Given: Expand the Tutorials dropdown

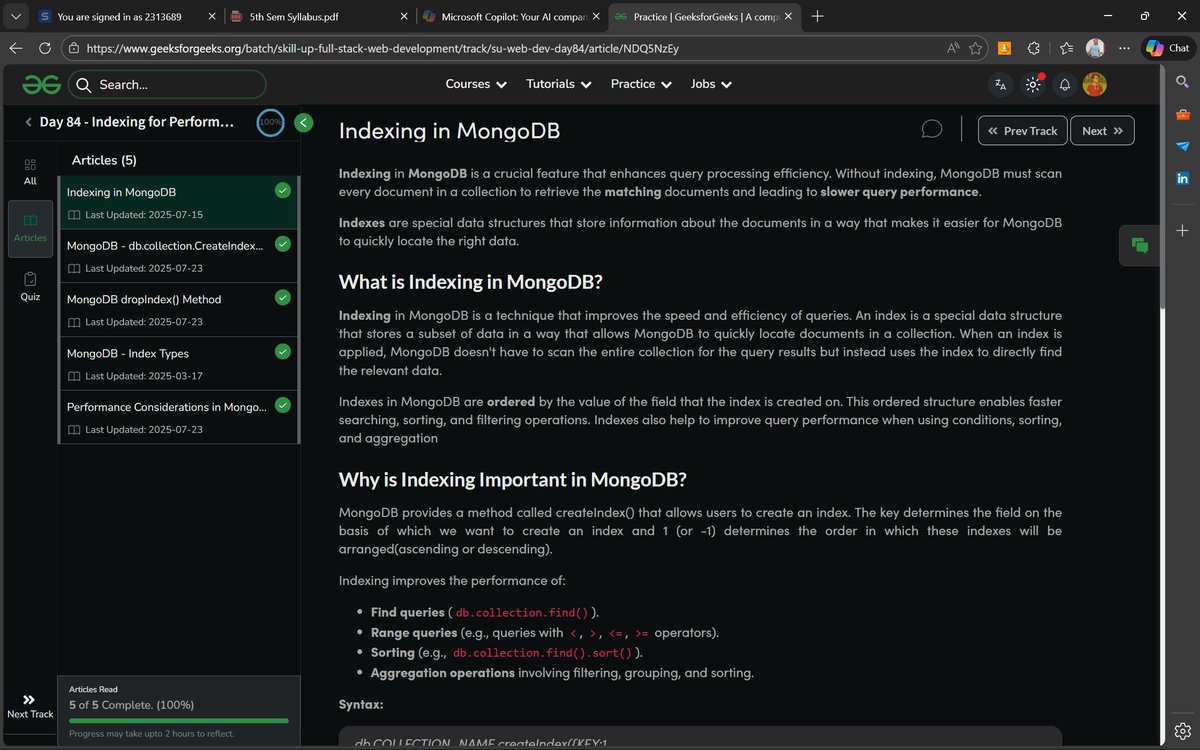Looking at the screenshot, I should tap(559, 84).
